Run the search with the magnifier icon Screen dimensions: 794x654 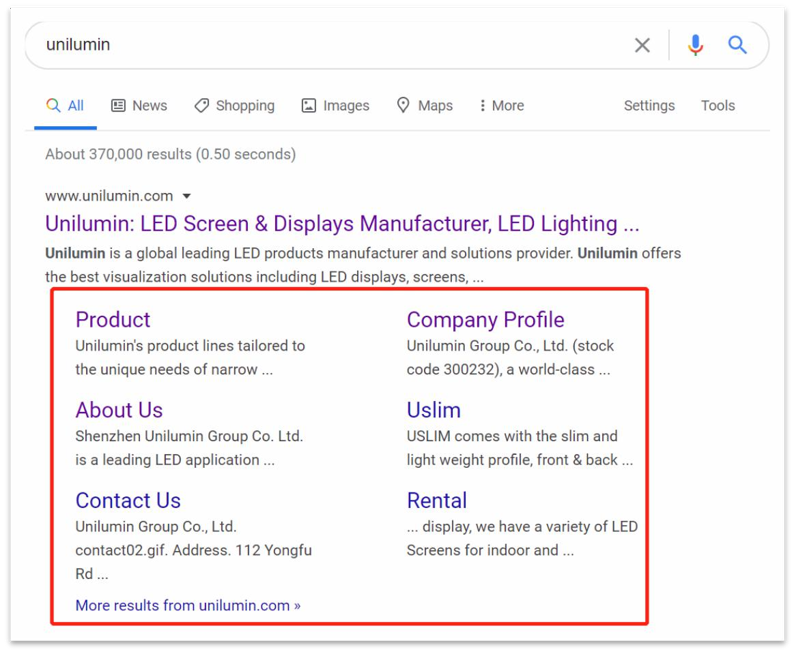[737, 45]
